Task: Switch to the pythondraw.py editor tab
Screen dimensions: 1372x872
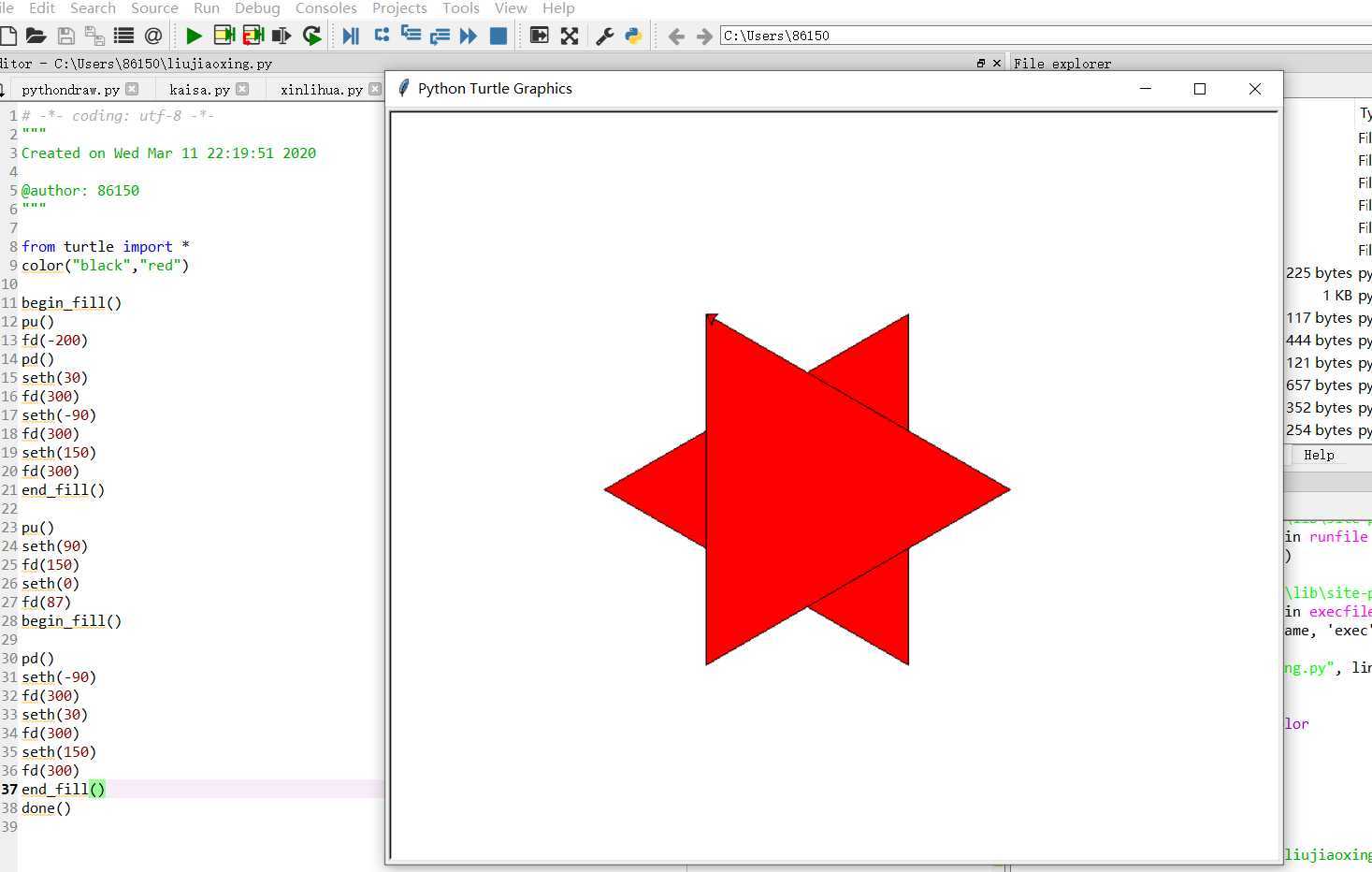Action: coord(70,90)
